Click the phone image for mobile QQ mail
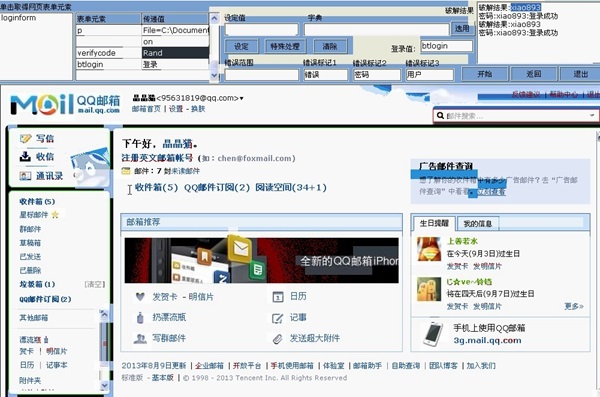 point(433,334)
